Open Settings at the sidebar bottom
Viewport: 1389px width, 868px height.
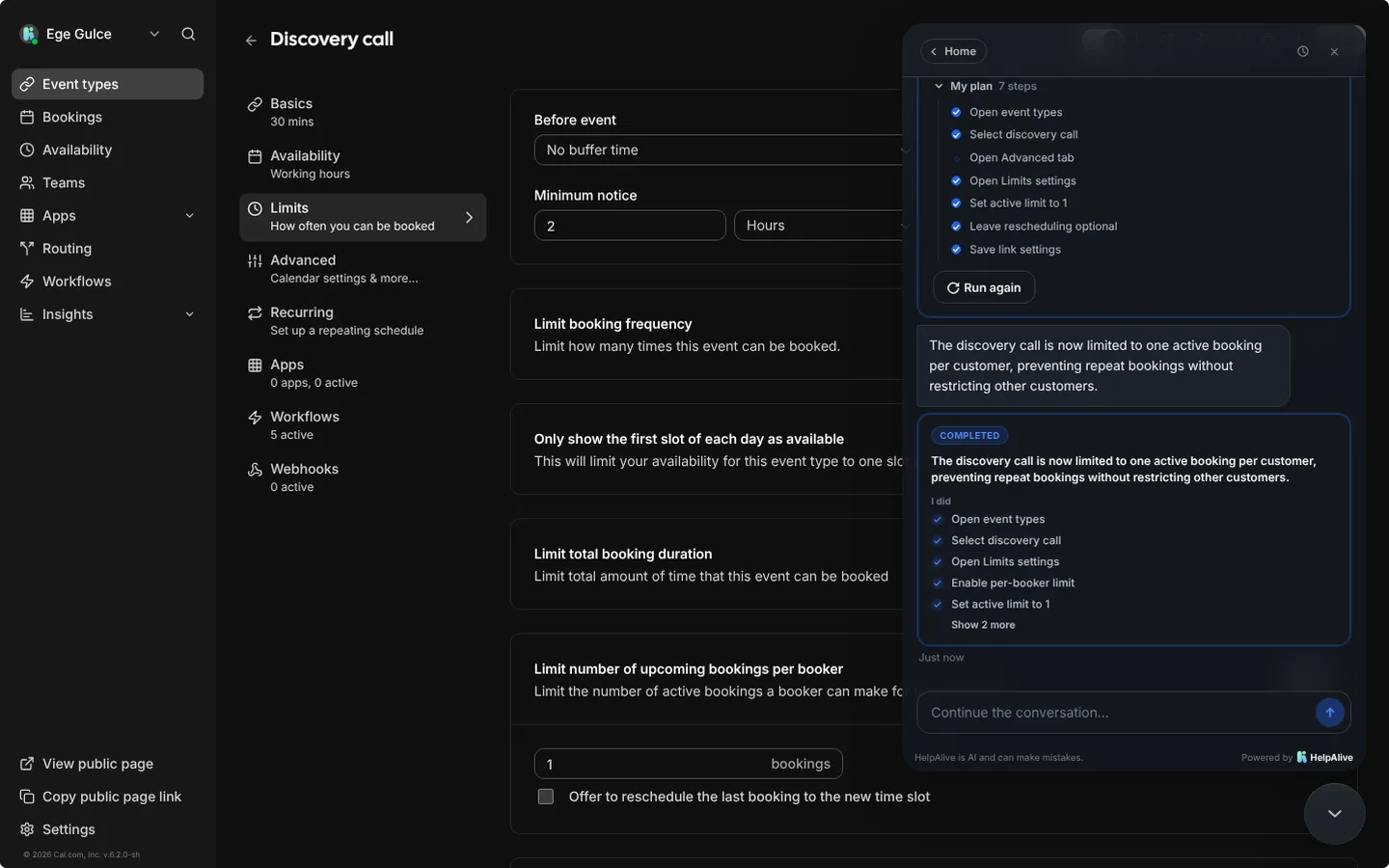108,829
